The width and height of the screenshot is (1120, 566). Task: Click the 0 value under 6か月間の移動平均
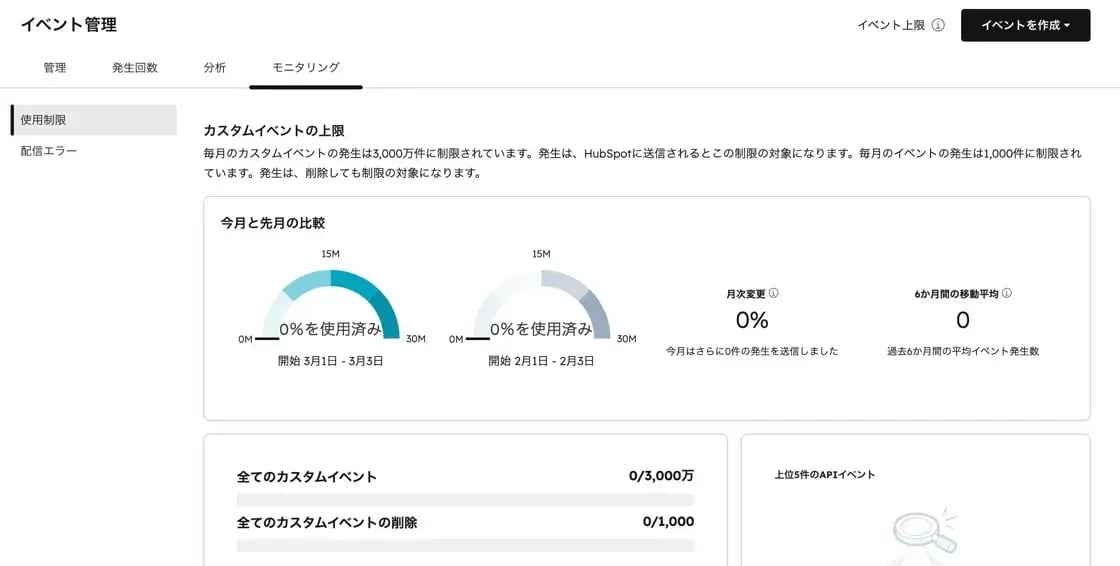pos(963,320)
